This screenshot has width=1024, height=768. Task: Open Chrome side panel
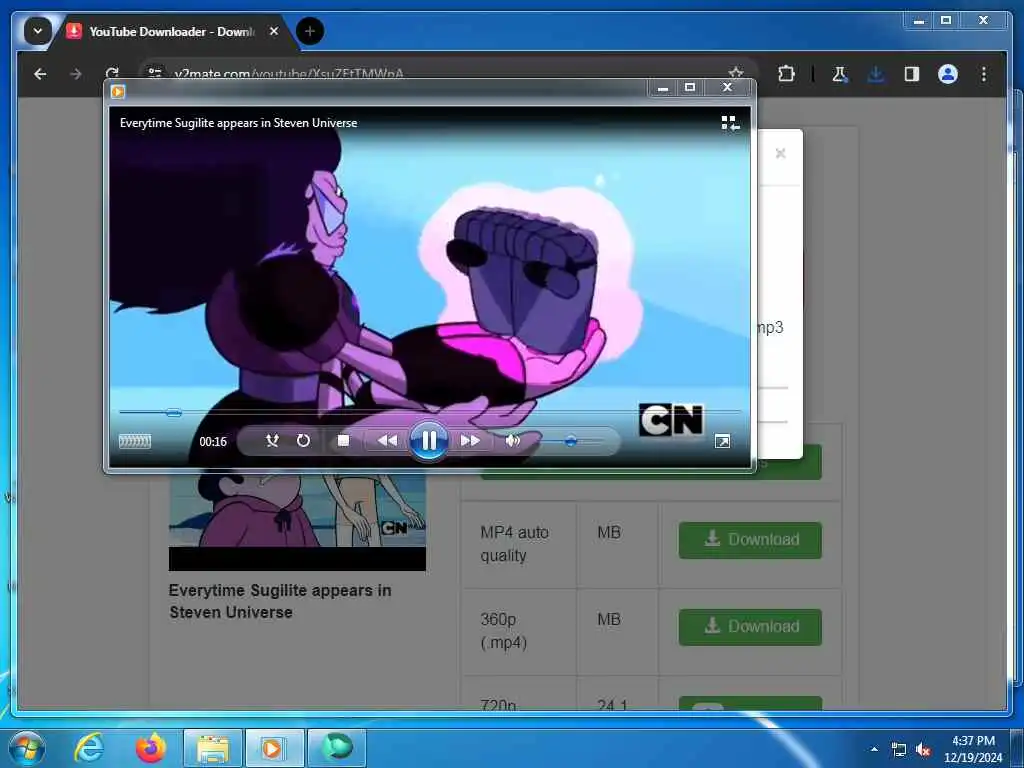point(912,74)
